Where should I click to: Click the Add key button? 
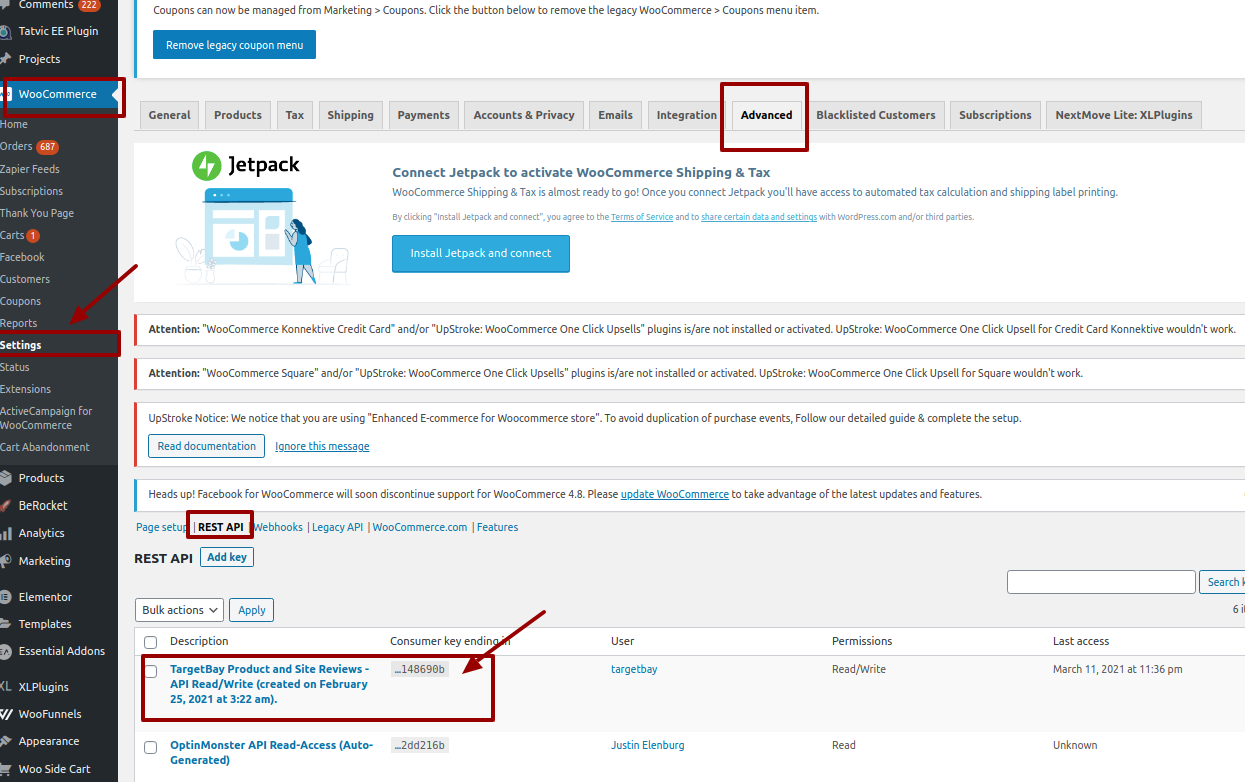(x=227, y=557)
